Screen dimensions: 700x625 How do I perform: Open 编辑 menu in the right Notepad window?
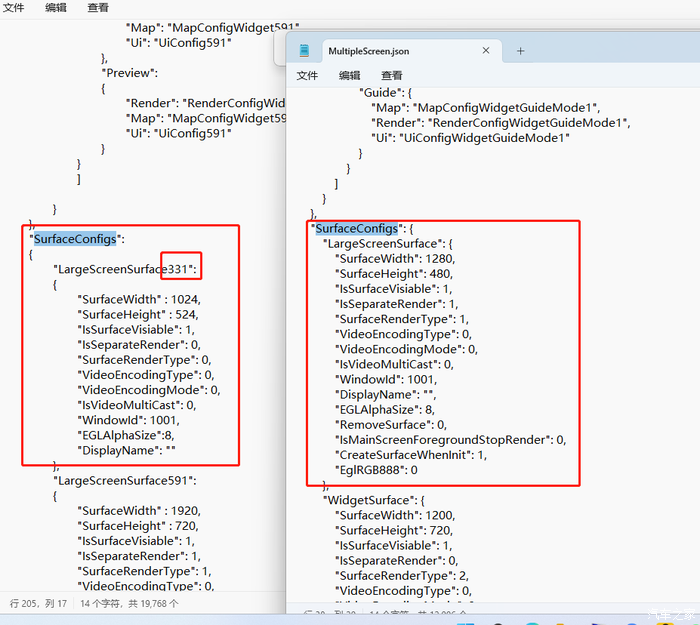(349, 75)
